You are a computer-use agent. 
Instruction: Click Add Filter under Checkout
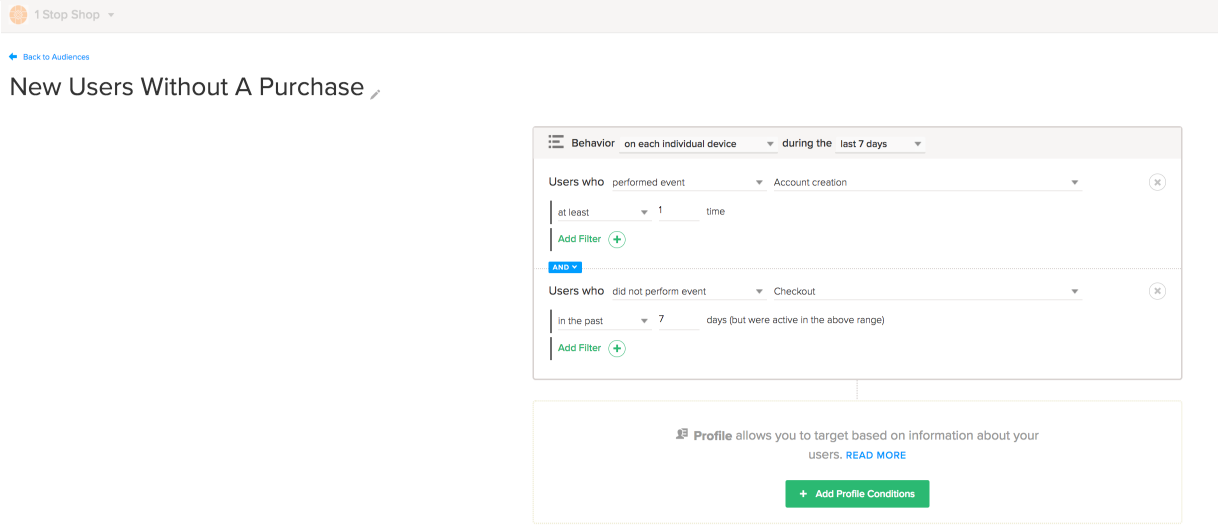point(580,348)
